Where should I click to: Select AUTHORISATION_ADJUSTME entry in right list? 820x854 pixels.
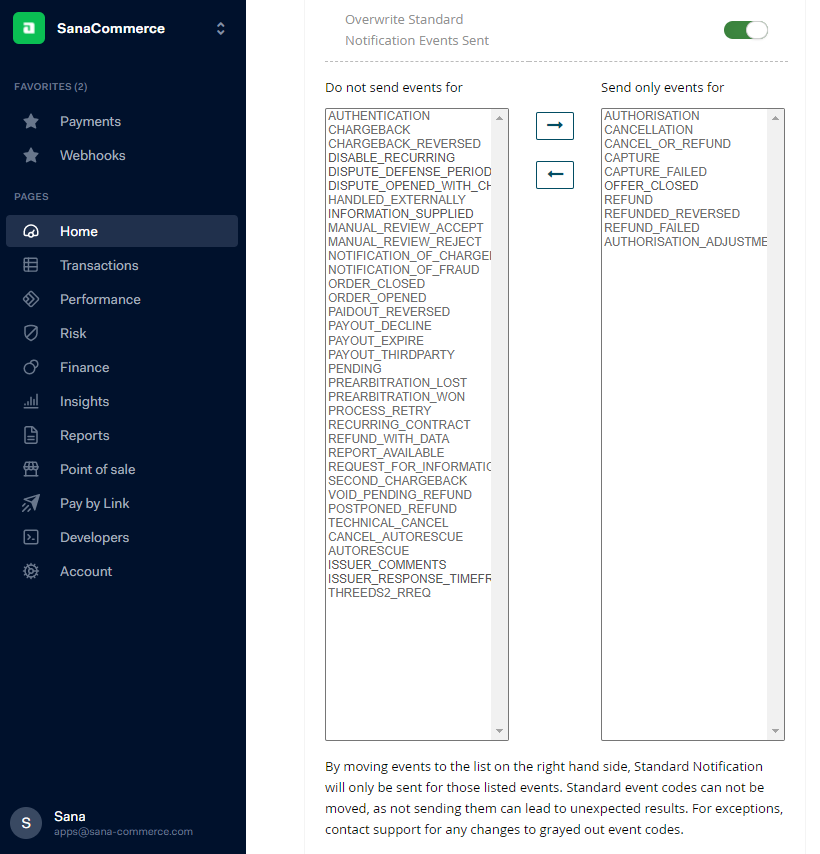[x=685, y=242]
